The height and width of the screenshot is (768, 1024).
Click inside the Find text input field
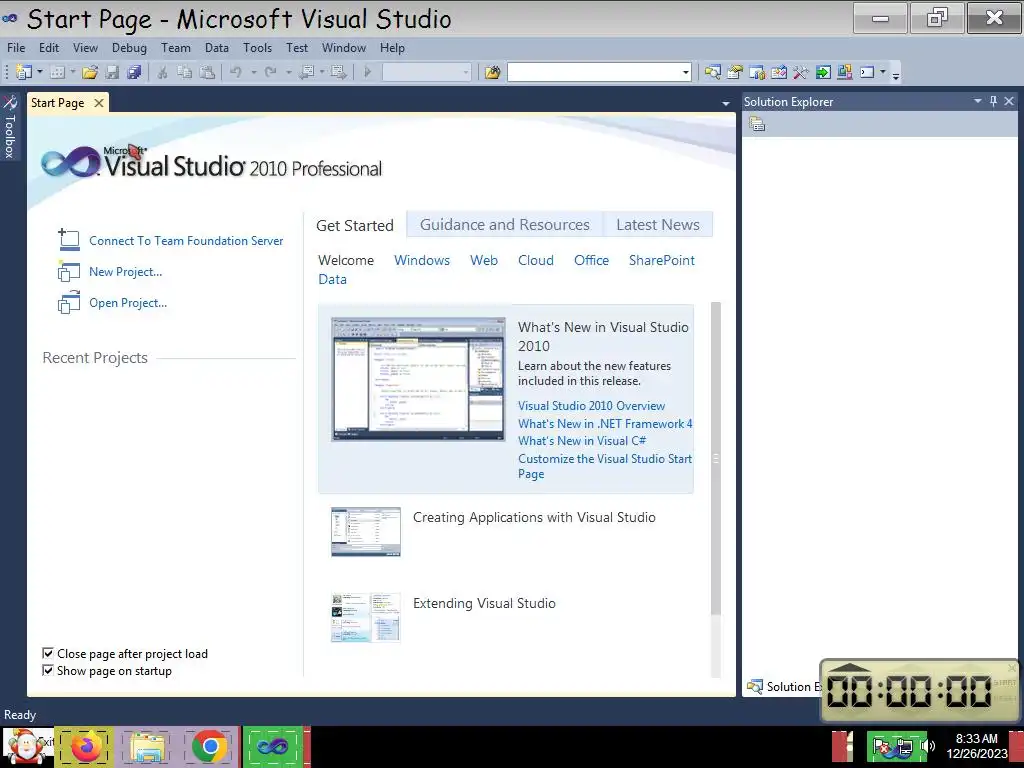point(594,72)
